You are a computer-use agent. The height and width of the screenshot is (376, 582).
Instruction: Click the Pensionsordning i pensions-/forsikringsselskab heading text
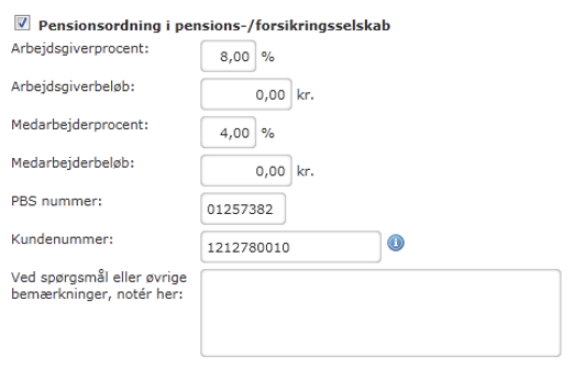[215, 26]
